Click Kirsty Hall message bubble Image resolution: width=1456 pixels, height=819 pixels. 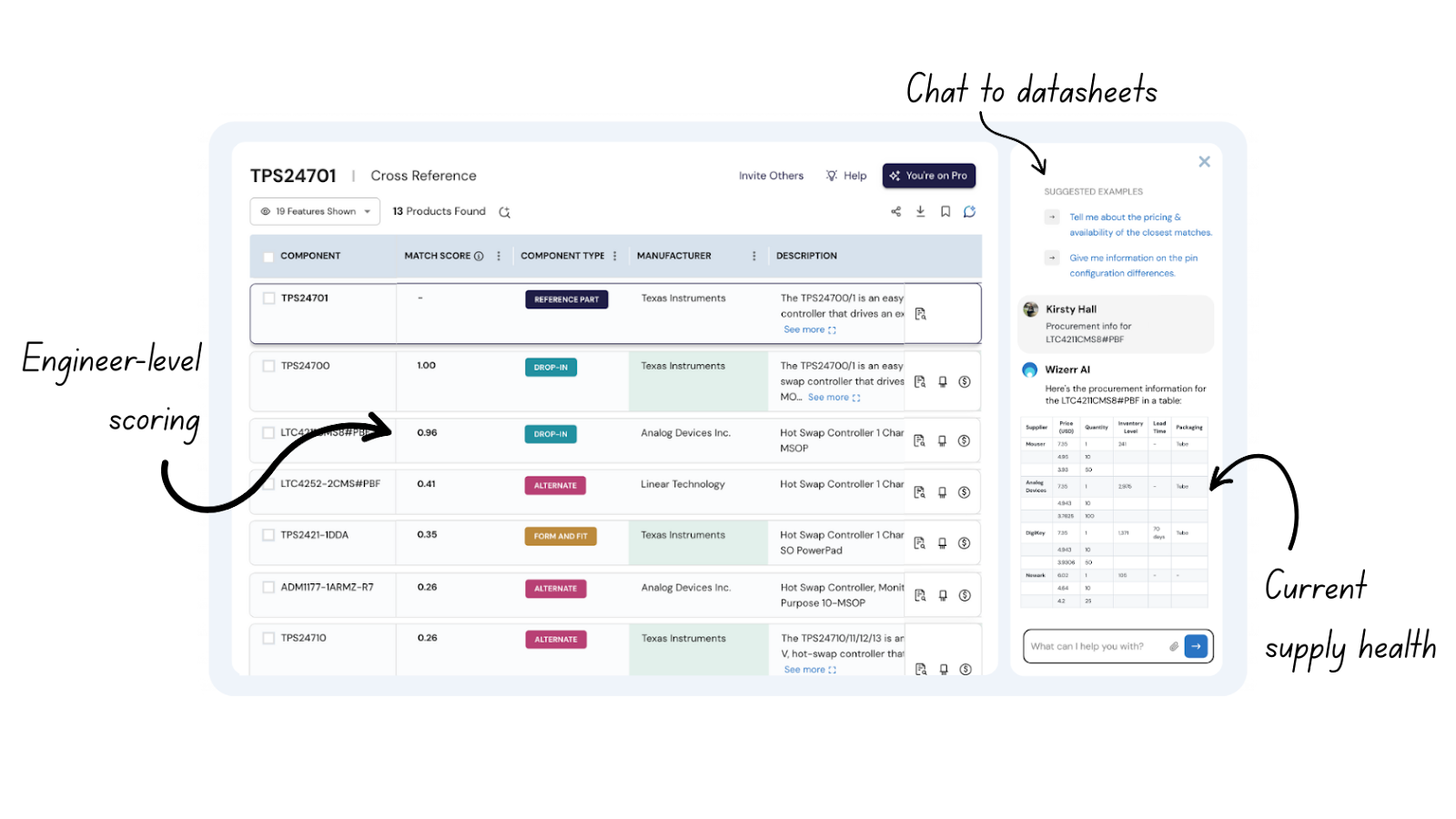click(x=1116, y=324)
